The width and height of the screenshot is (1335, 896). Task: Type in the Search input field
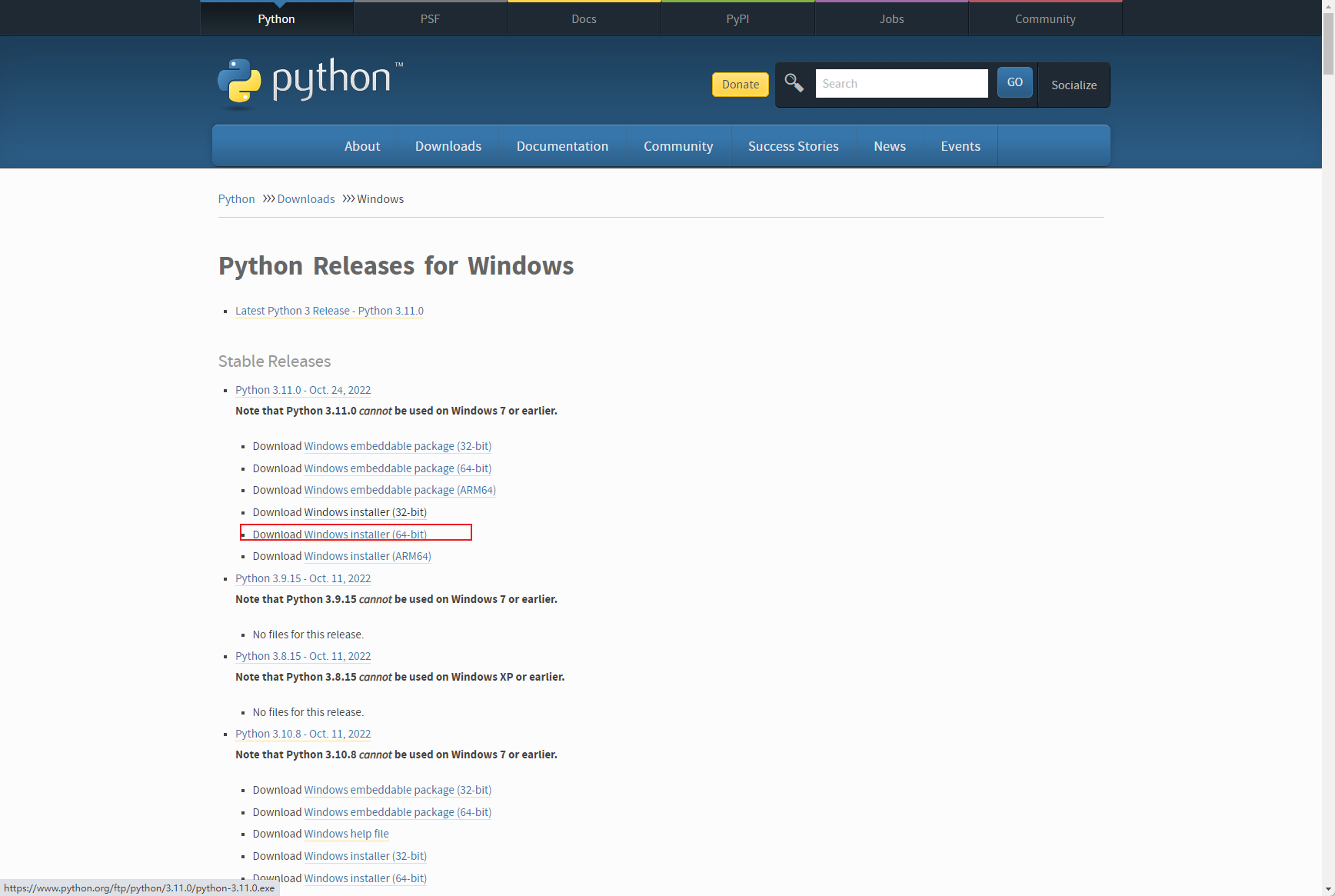click(x=901, y=84)
